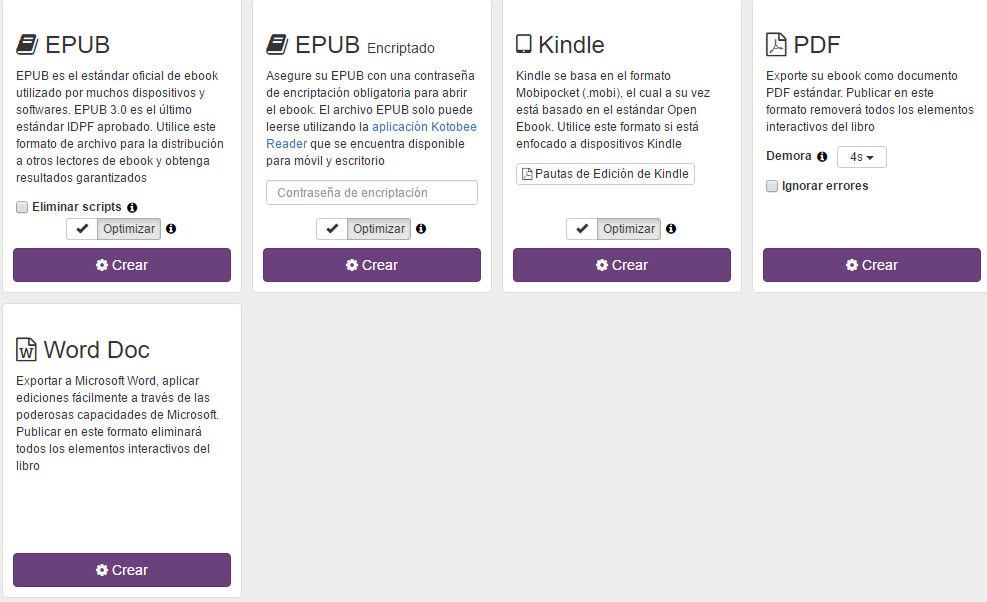Click info icon beside Kindle Optimizar toggle
The width and height of the screenshot is (987, 602).
coord(671,229)
